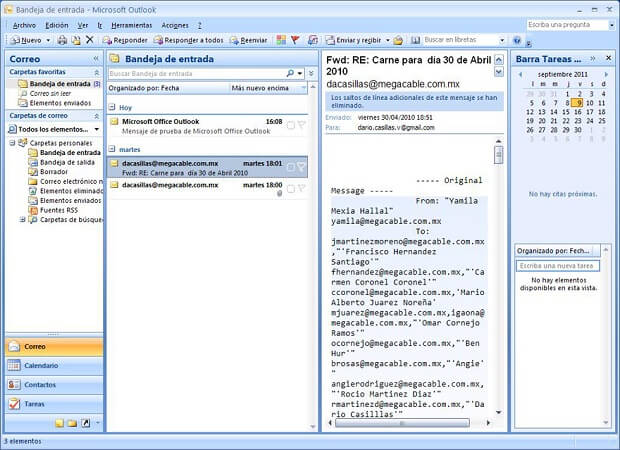The height and width of the screenshot is (450, 620).
Task: Open search box dropdown arrow in inbox
Action: 300,74
